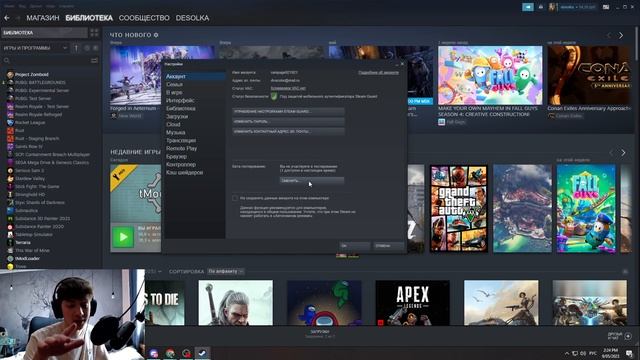640x360 pixels.
Task: Open The Witcher game tile
Action: click(236, 303)
